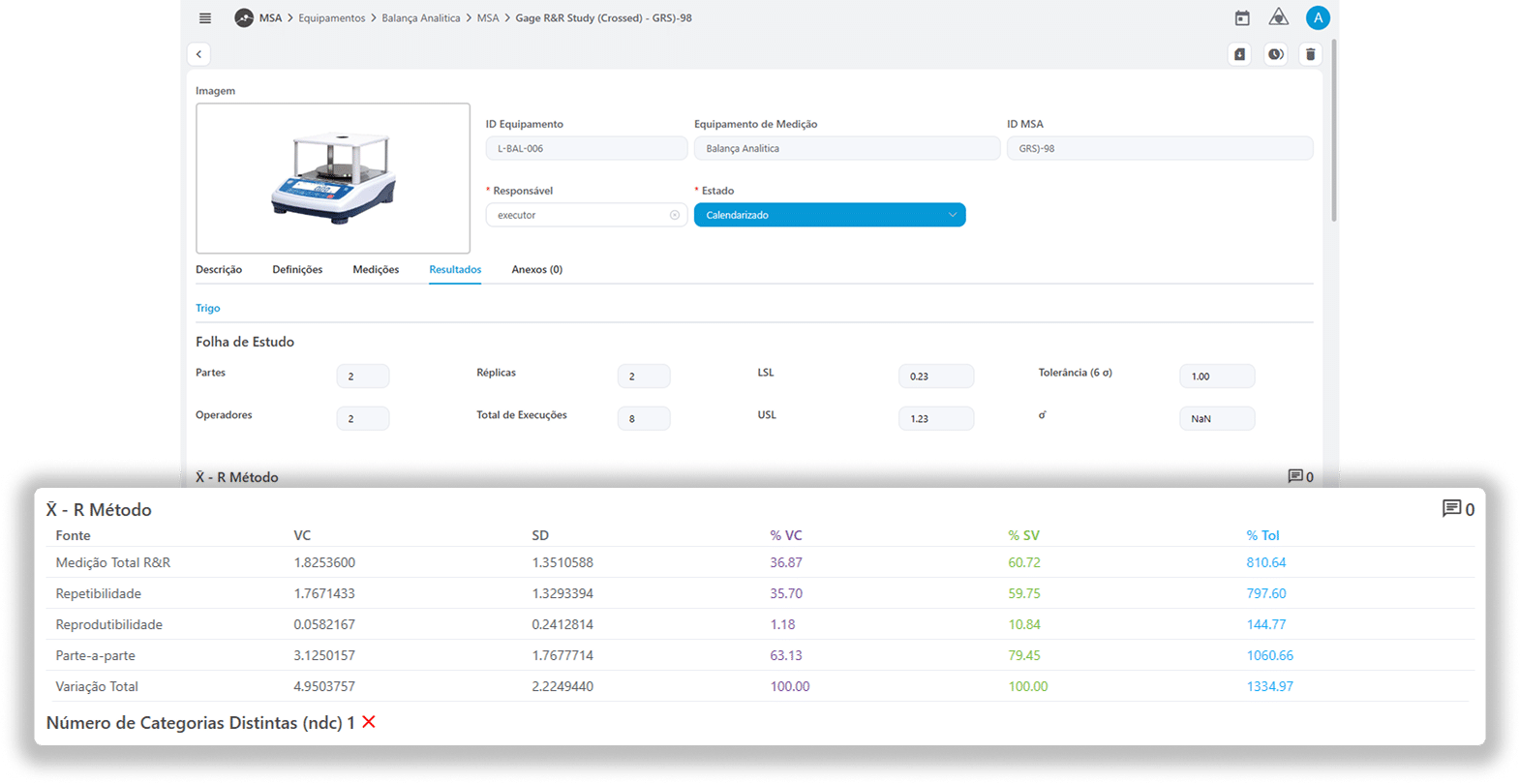Delete the study using trash icon

(x=1310, y=54)
